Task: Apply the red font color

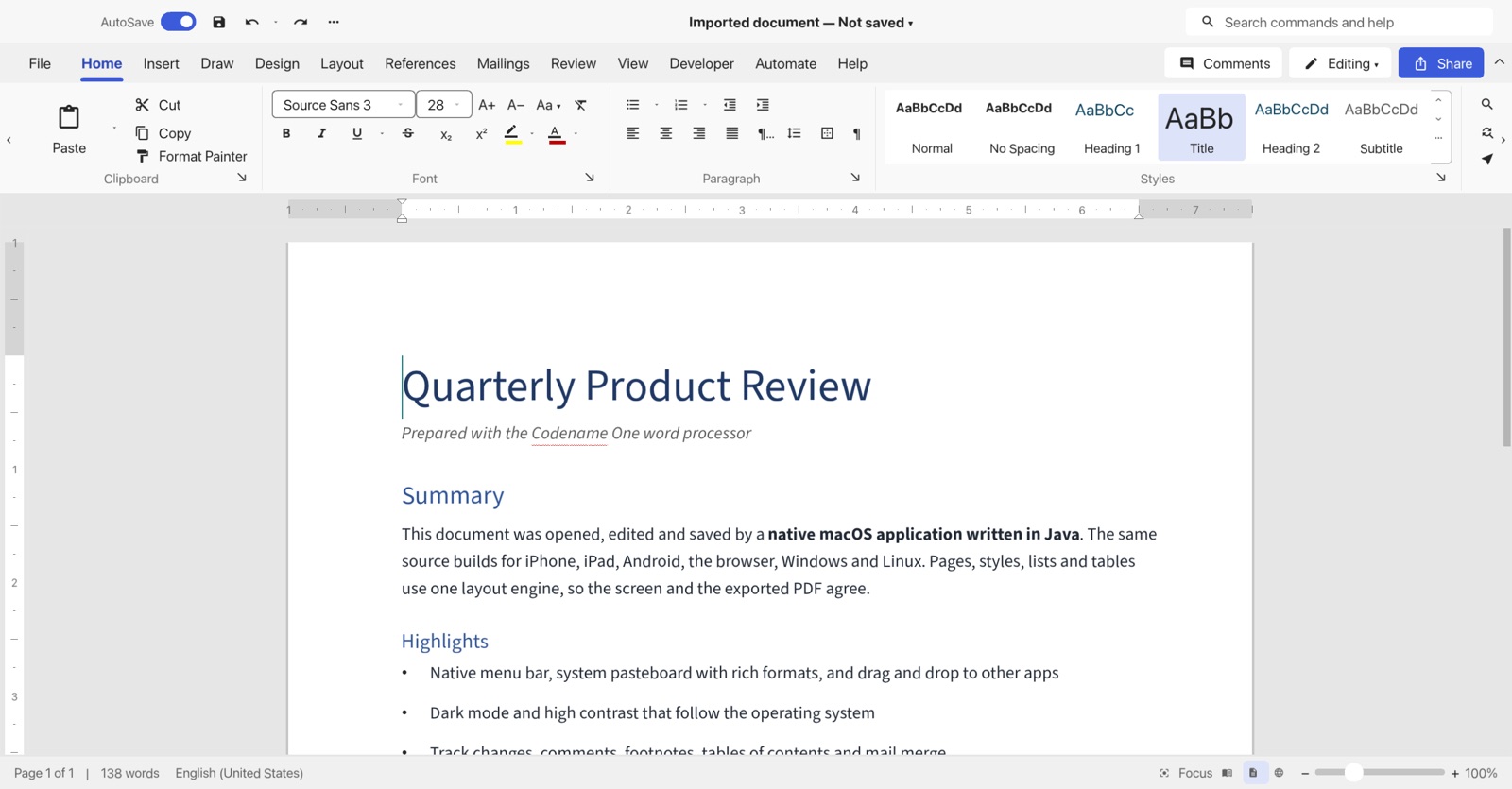Action: (x=557, y=134)
